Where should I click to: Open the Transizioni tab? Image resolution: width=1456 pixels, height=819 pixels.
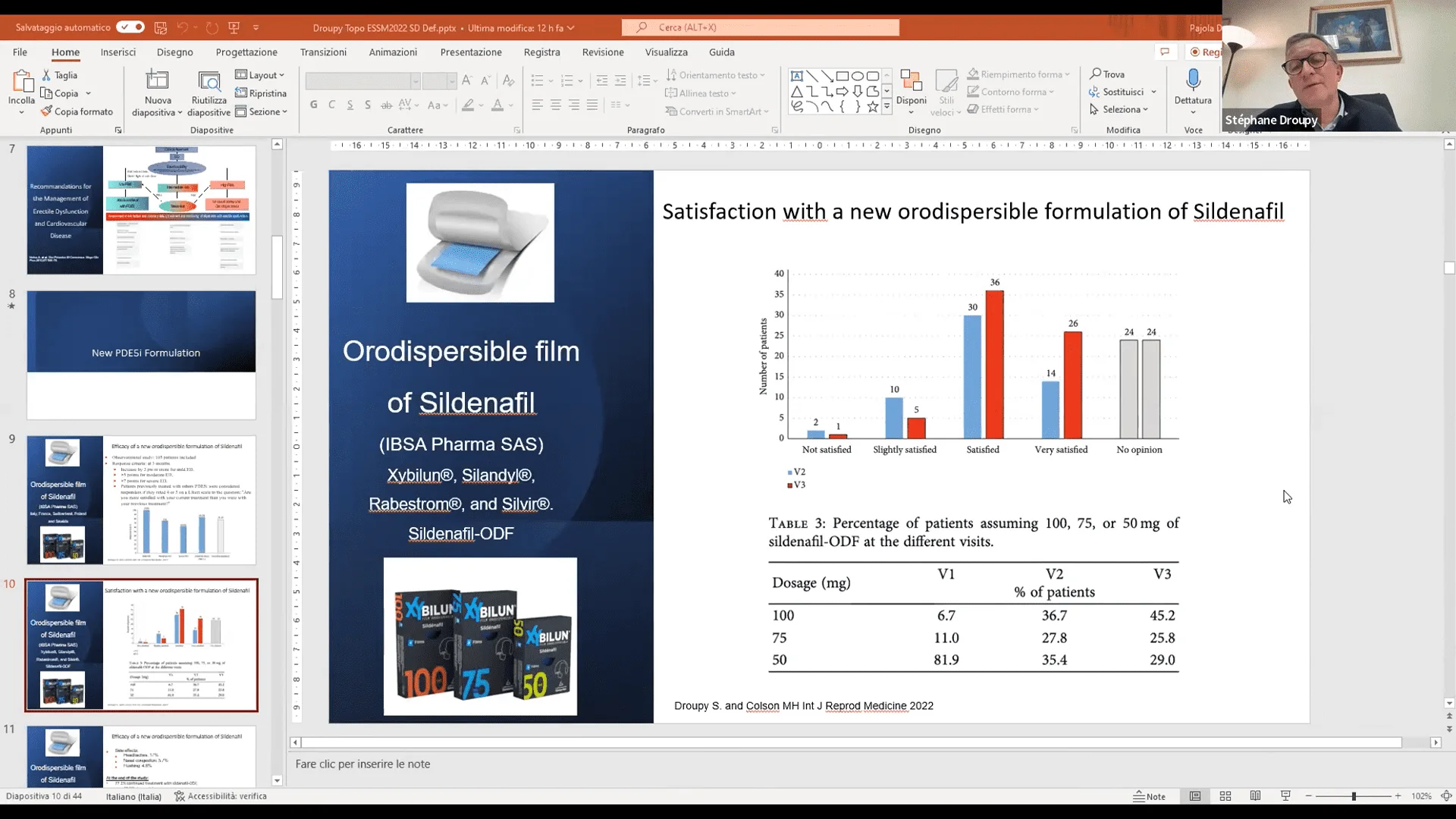pyautogui.click(x=323, y=52)
